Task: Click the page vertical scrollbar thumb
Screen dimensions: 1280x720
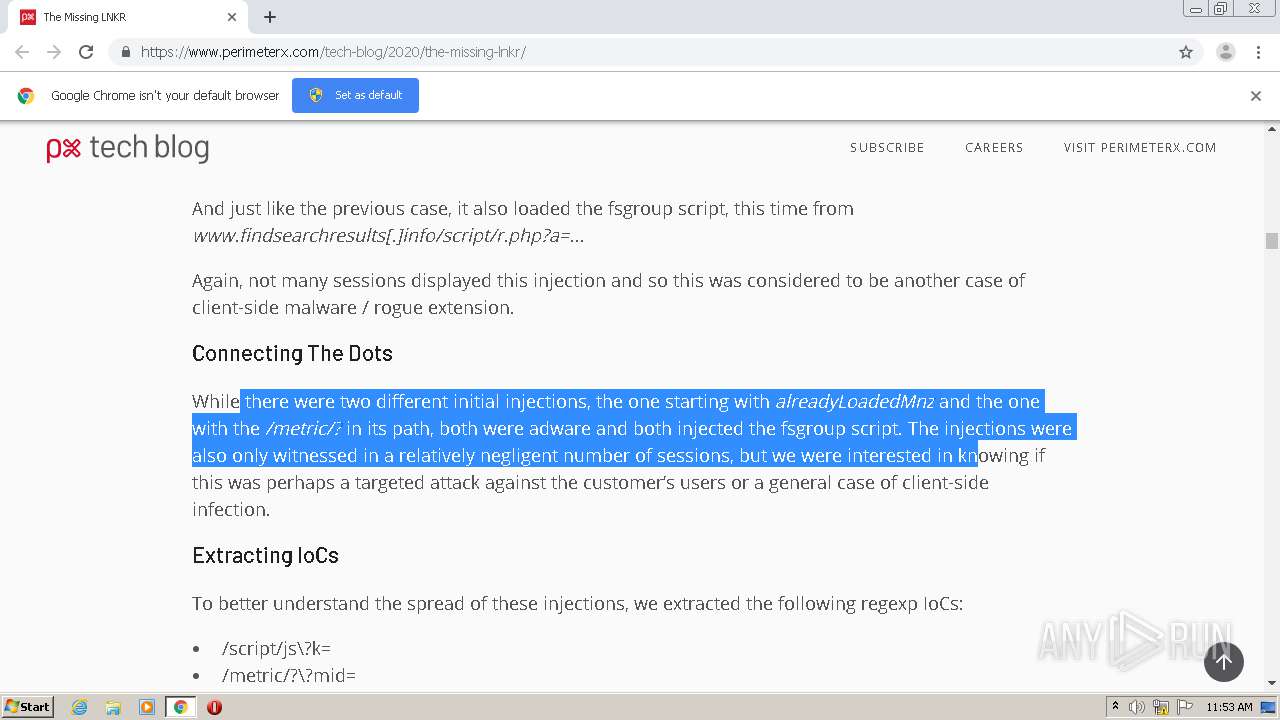Action: [1272, 241]
